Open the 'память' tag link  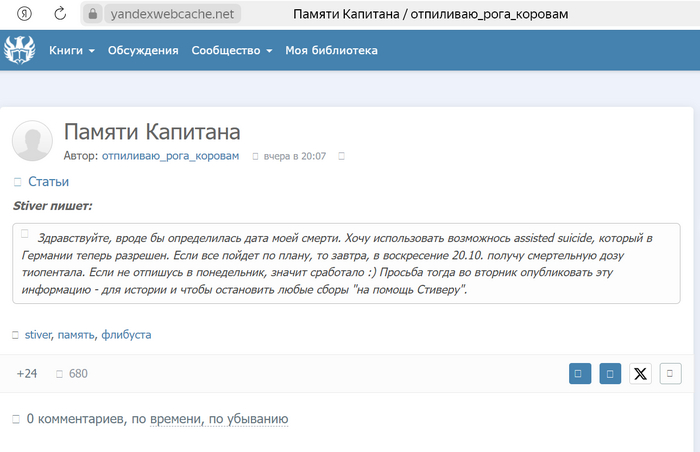coord(76,335)
